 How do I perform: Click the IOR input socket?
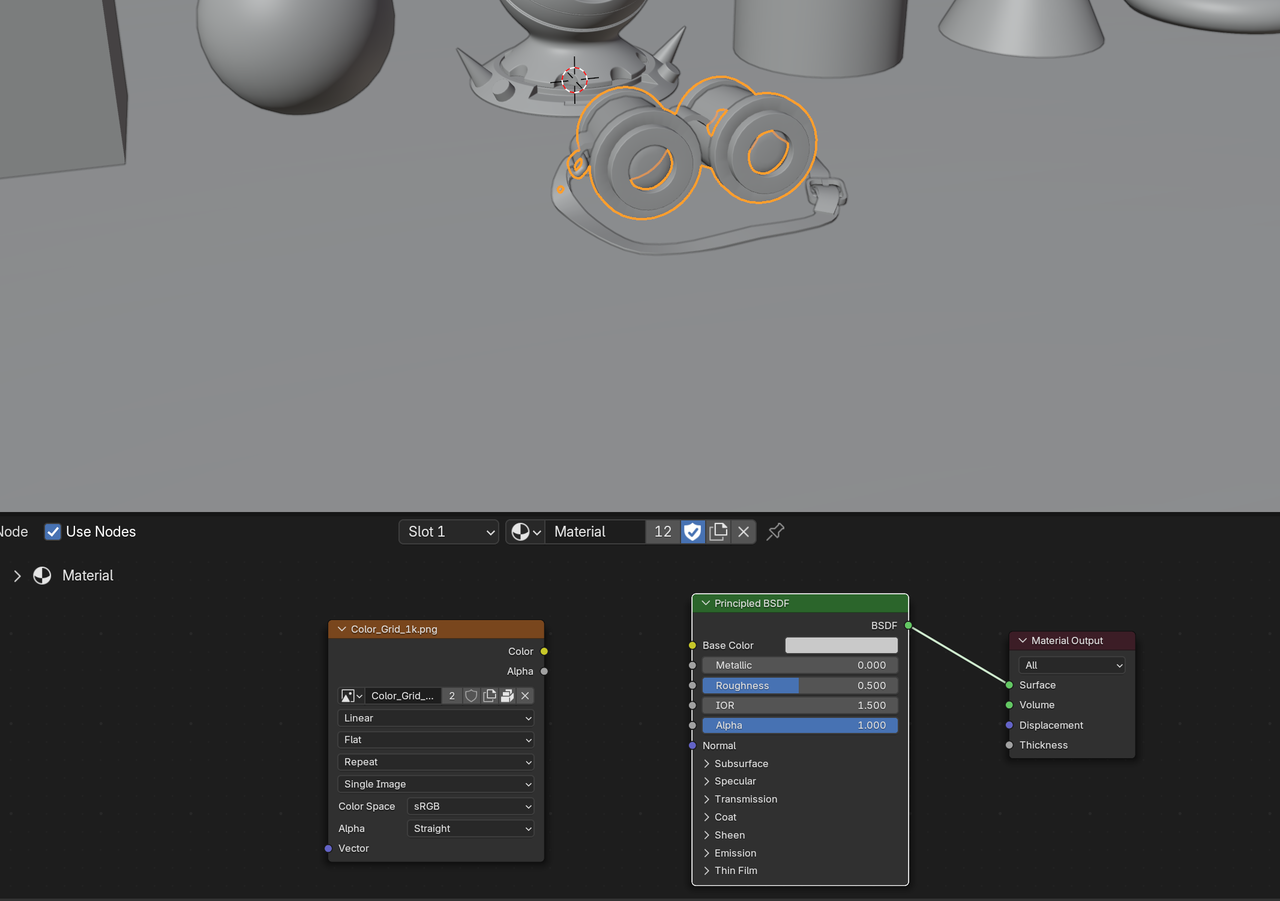692,705
